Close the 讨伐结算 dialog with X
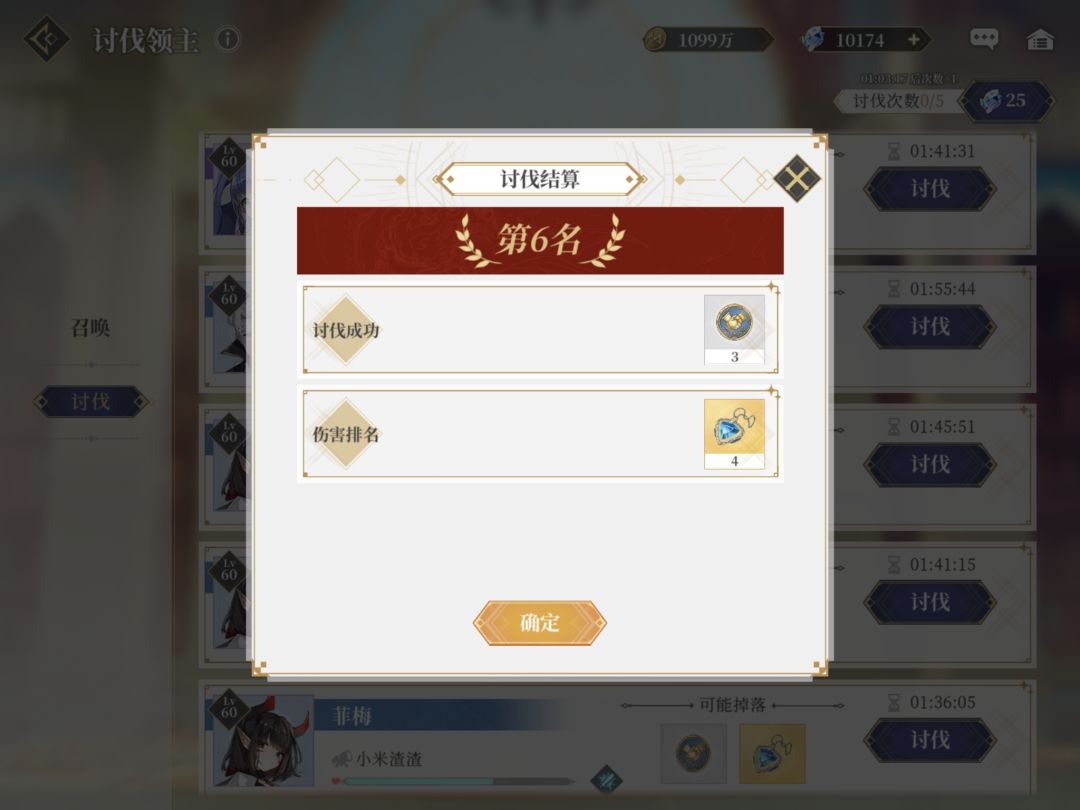1080x810 pixels. pyautogui.click(x=797, y=178)
